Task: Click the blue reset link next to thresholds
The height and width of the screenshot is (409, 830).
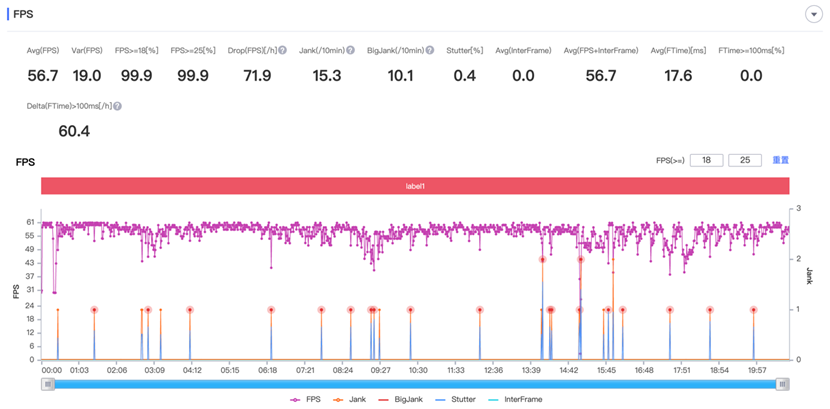Action: click(780, 160)
